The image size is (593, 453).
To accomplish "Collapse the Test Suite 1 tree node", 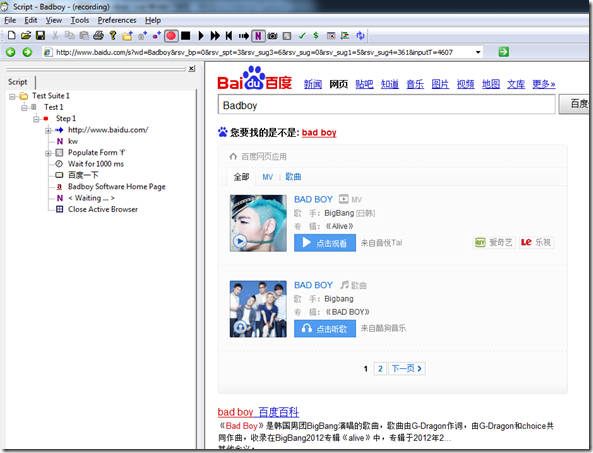I will [x=12, y=96].
